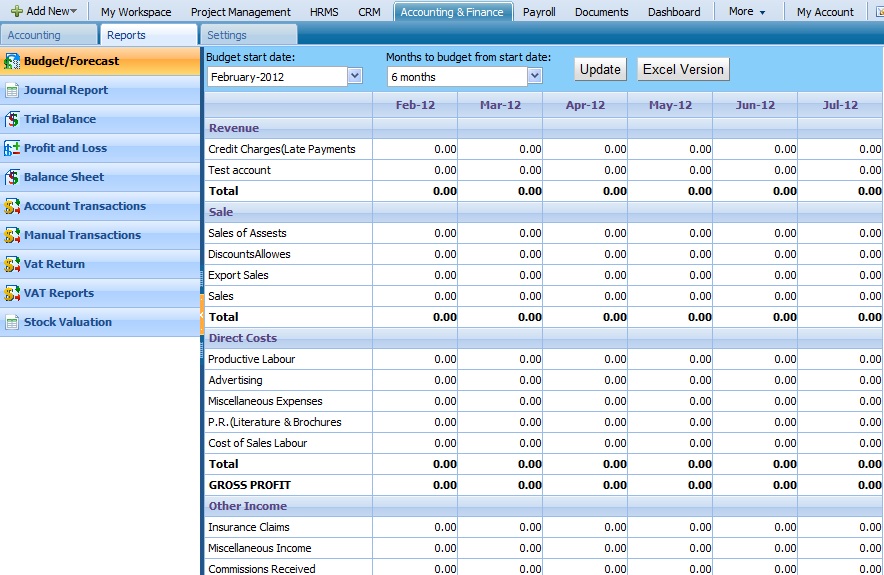884x575 pixels.
Task: Click the DiscountsAllowes row label
Action: click(249, 254)
